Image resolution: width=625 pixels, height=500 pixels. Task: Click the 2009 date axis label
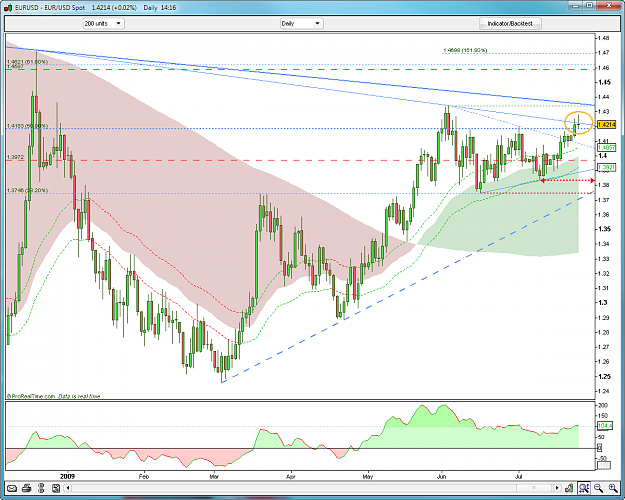[67, 476]
